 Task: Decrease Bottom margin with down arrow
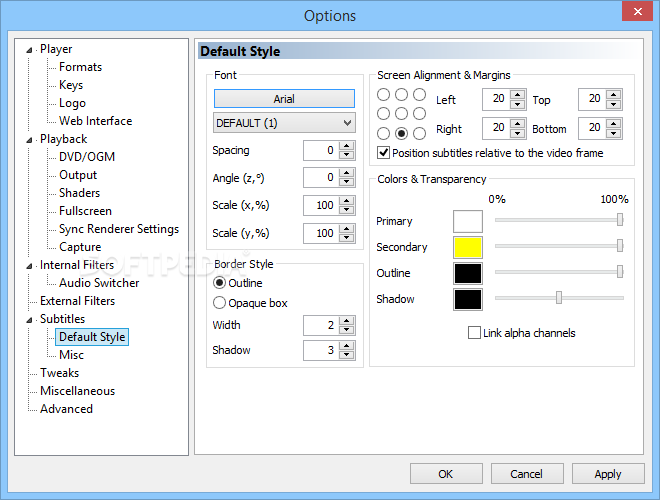point(614,133)
